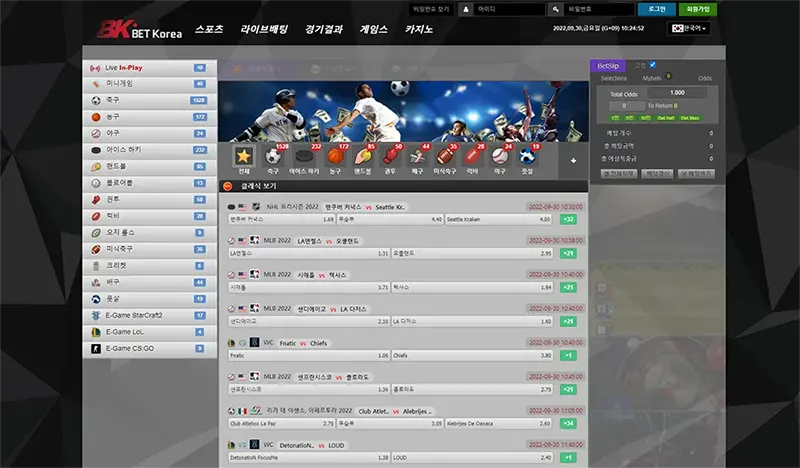Filter by the futsal ball icon with 19 badge
The width and height of the screenshot is (800, 468).
[x=527, y=156]
